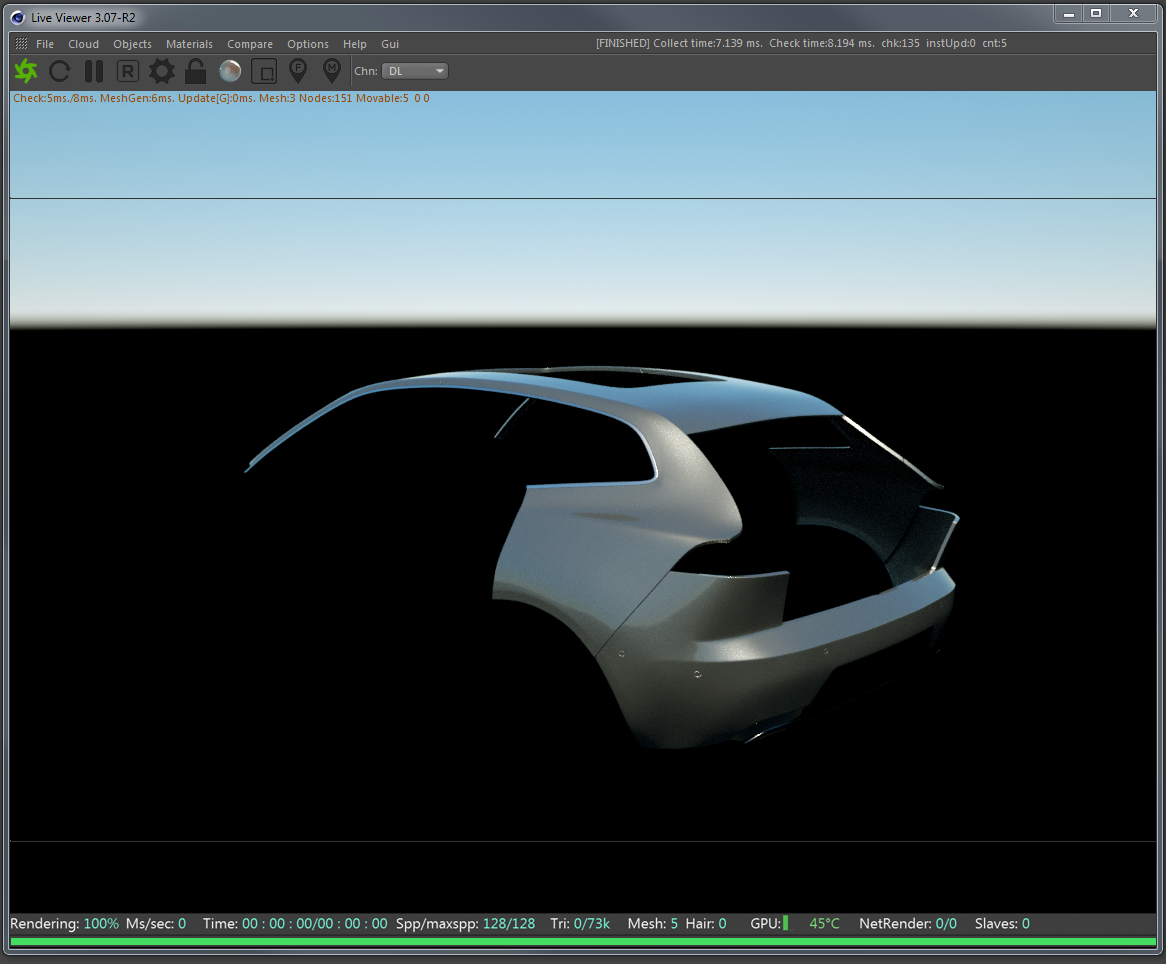Click the green render progress bar
This screenshot has height=964, width=1166.
click(x=583, y=942)
